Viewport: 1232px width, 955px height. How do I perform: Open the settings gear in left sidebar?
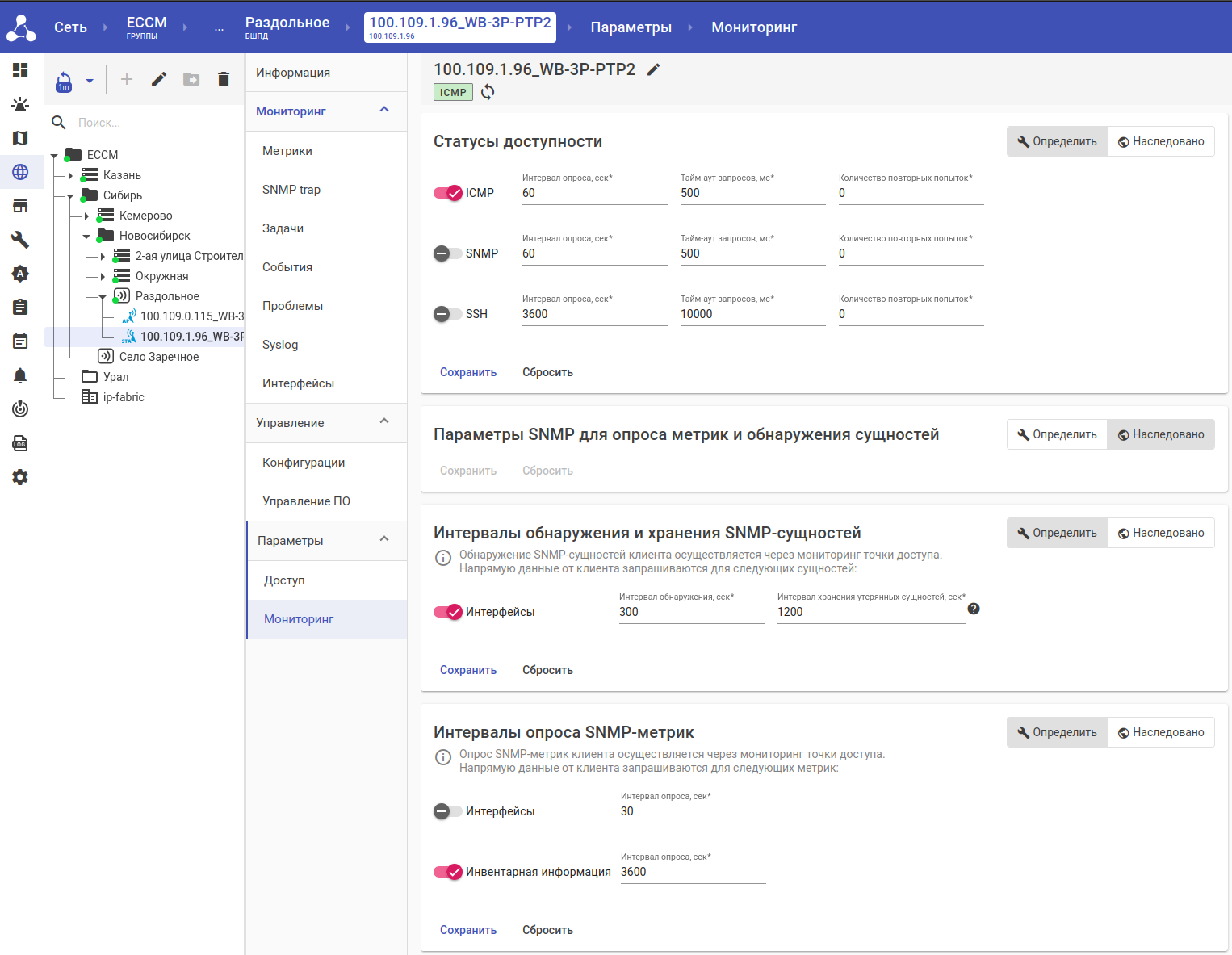20,477
